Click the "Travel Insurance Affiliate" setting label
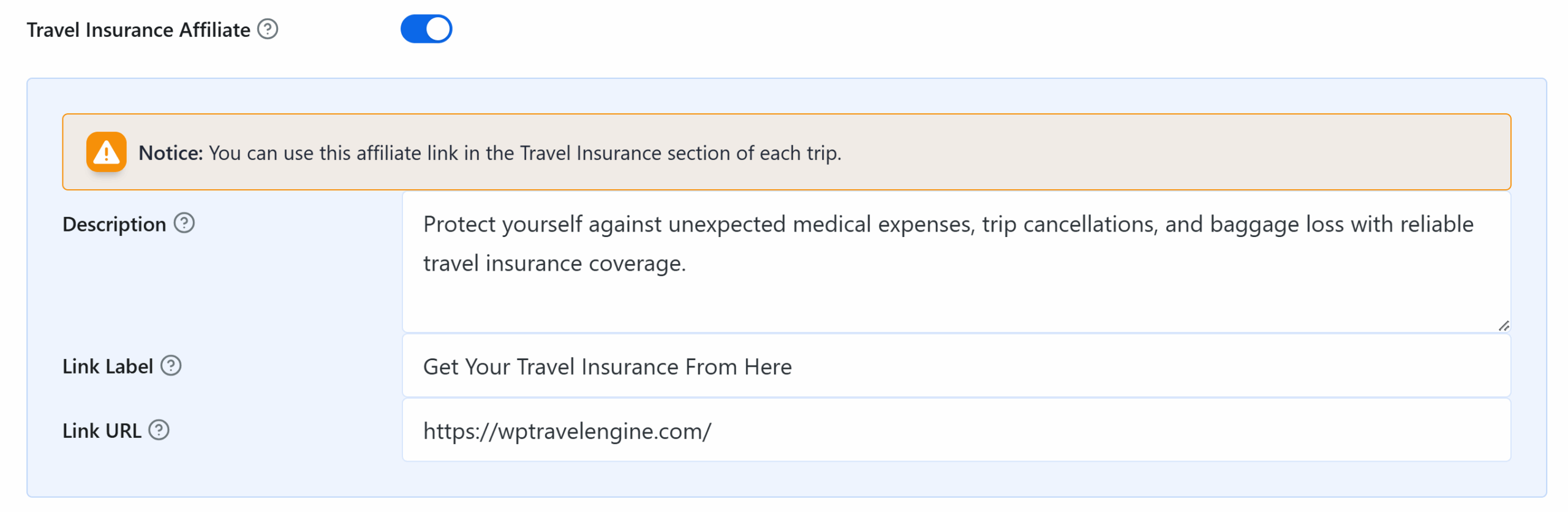This screenshot has height=512, width=1568. (138, 29)
